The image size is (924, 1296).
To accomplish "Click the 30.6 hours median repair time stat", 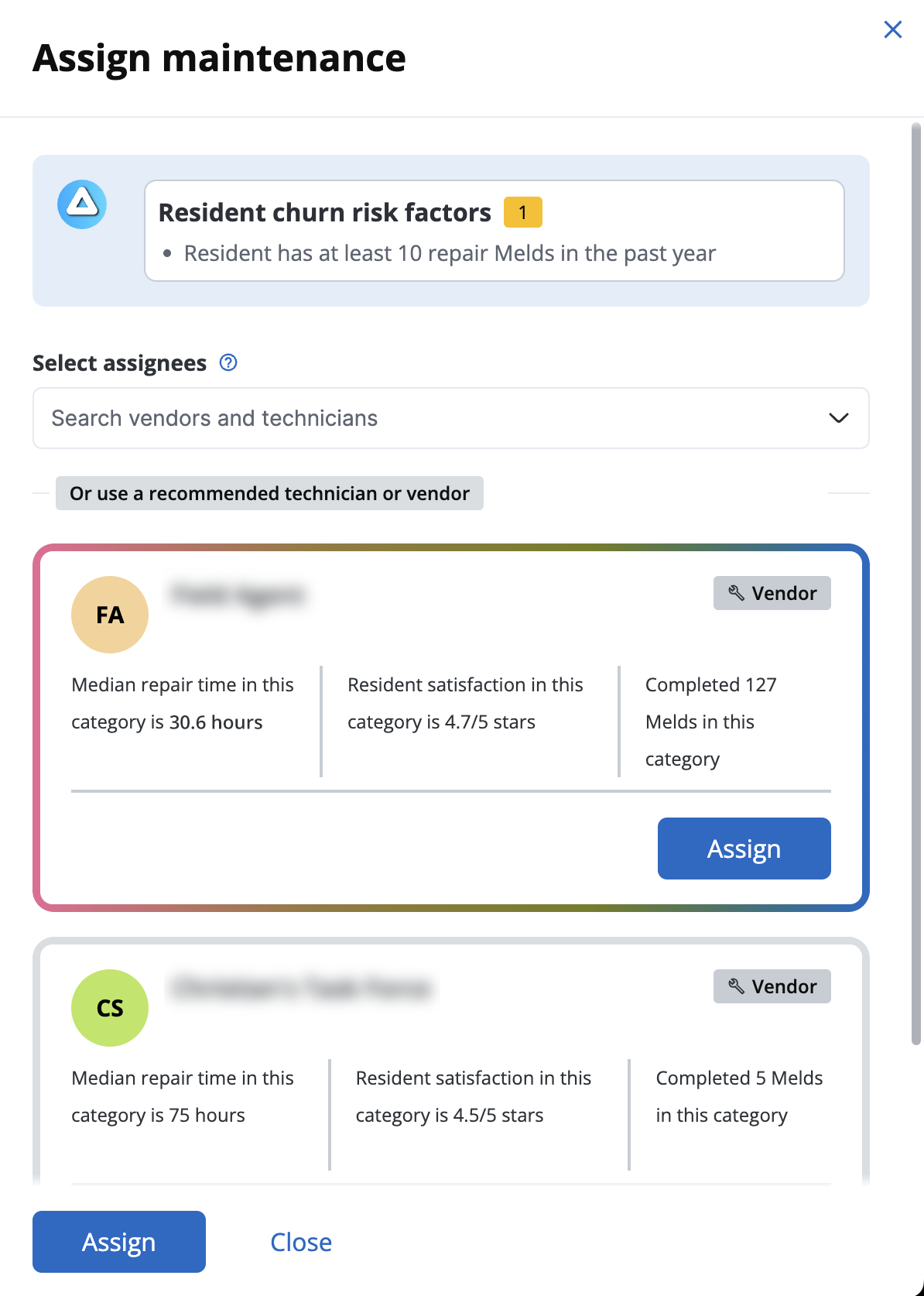I will [x=183, y=703].
